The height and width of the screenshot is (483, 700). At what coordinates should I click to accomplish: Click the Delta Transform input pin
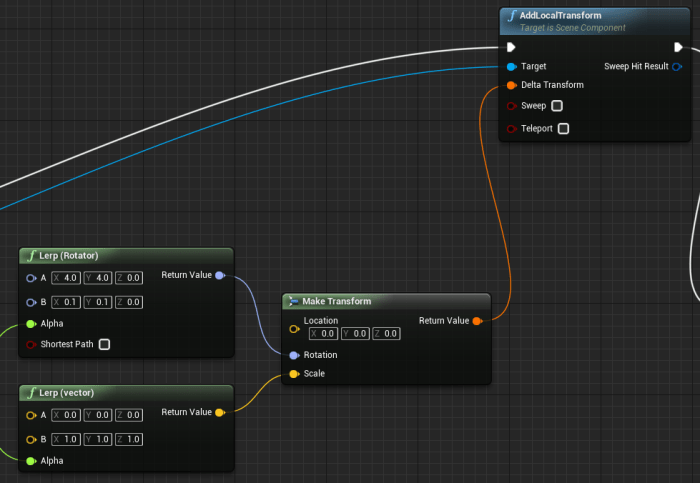[x=511, y=85]
